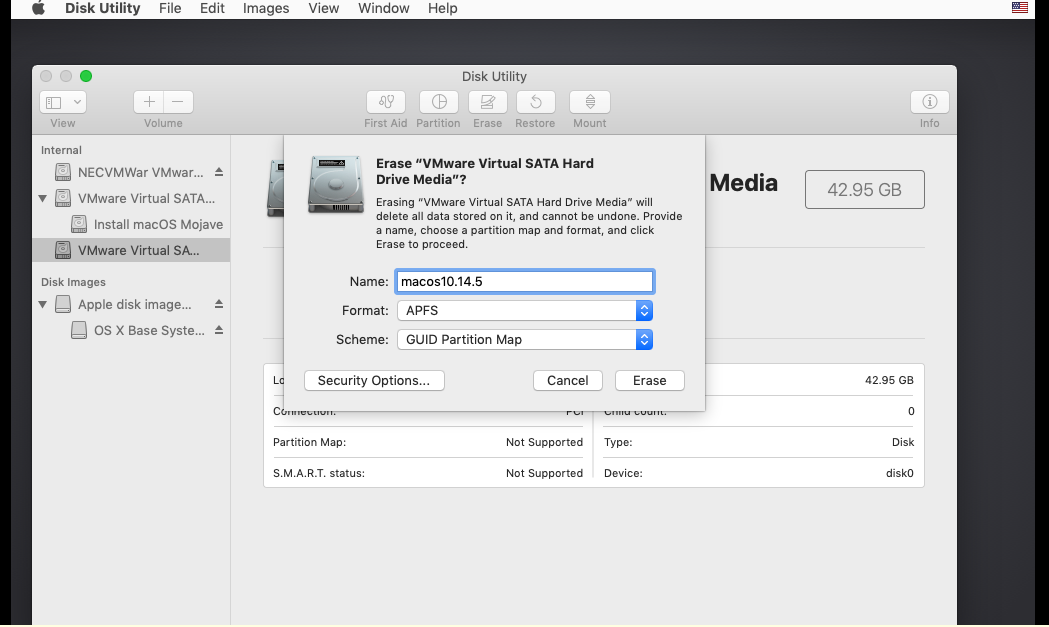Click the add volume plus button
This screenshot has height=627, width=1049.
click(x=149, y=102)
